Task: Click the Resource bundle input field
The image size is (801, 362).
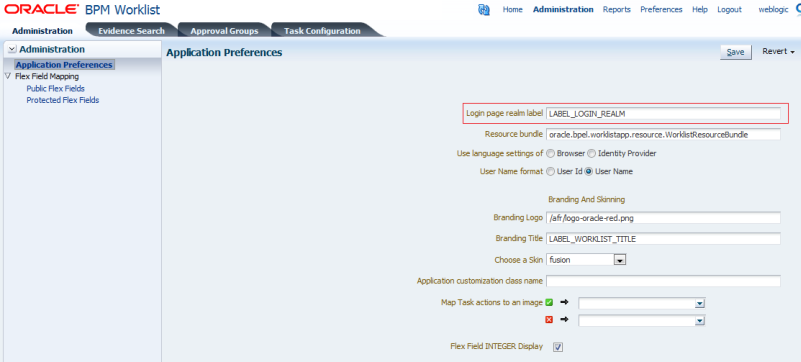Action: click(x=663, y=135)
